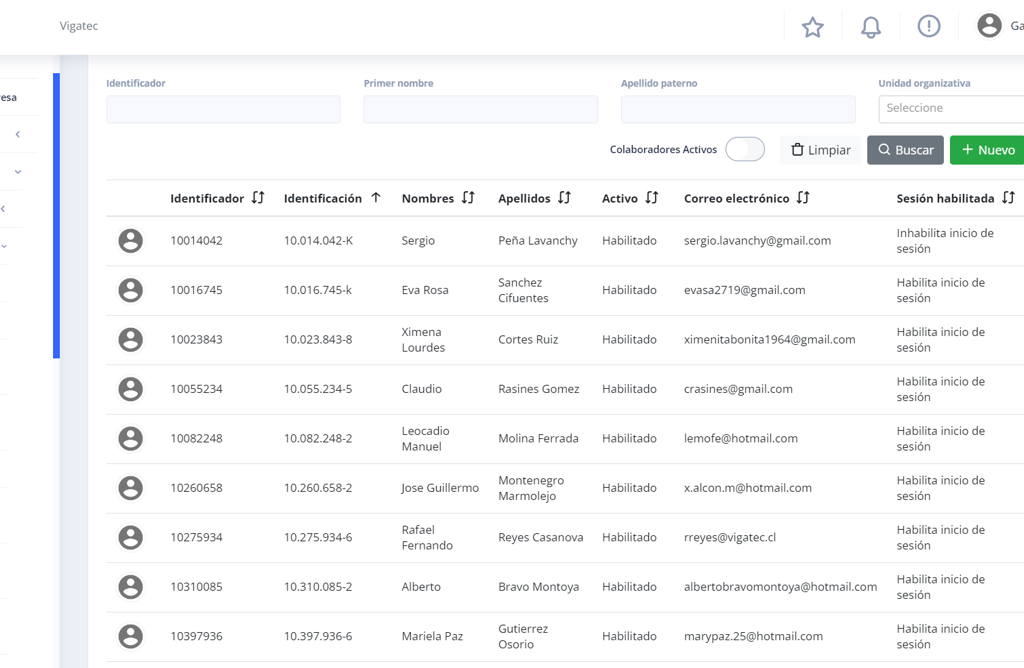Click the exclamation alert icon in header
Screen dimensions: 1024x668
929,27
